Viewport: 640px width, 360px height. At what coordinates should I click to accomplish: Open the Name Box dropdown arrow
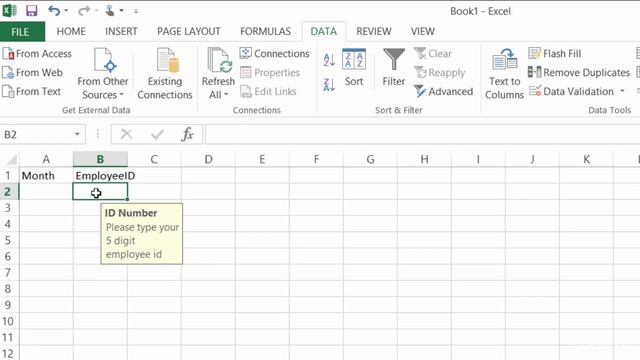pyautogui.click(x=77, y=134)
